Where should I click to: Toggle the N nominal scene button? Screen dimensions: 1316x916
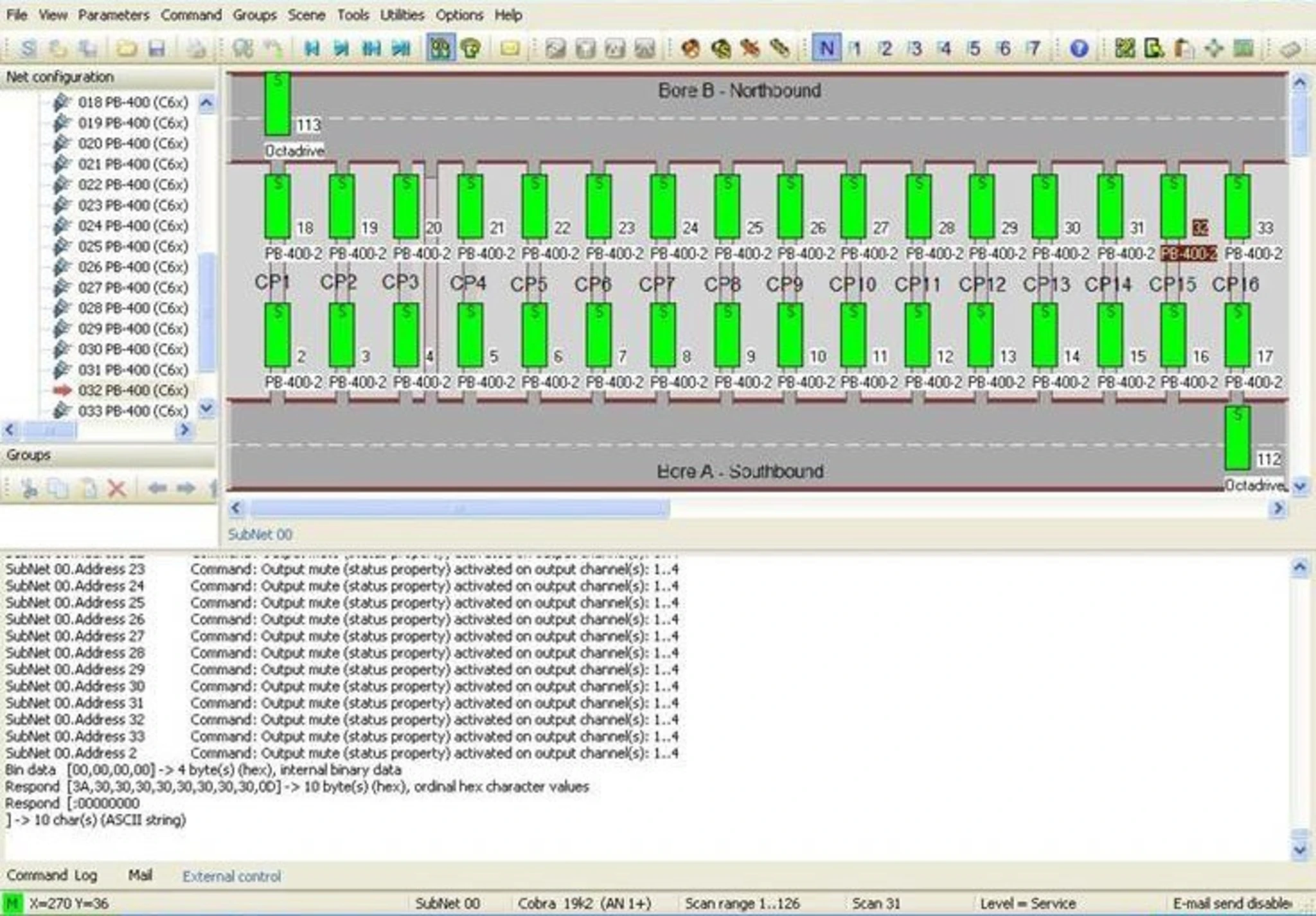point(828,49)
